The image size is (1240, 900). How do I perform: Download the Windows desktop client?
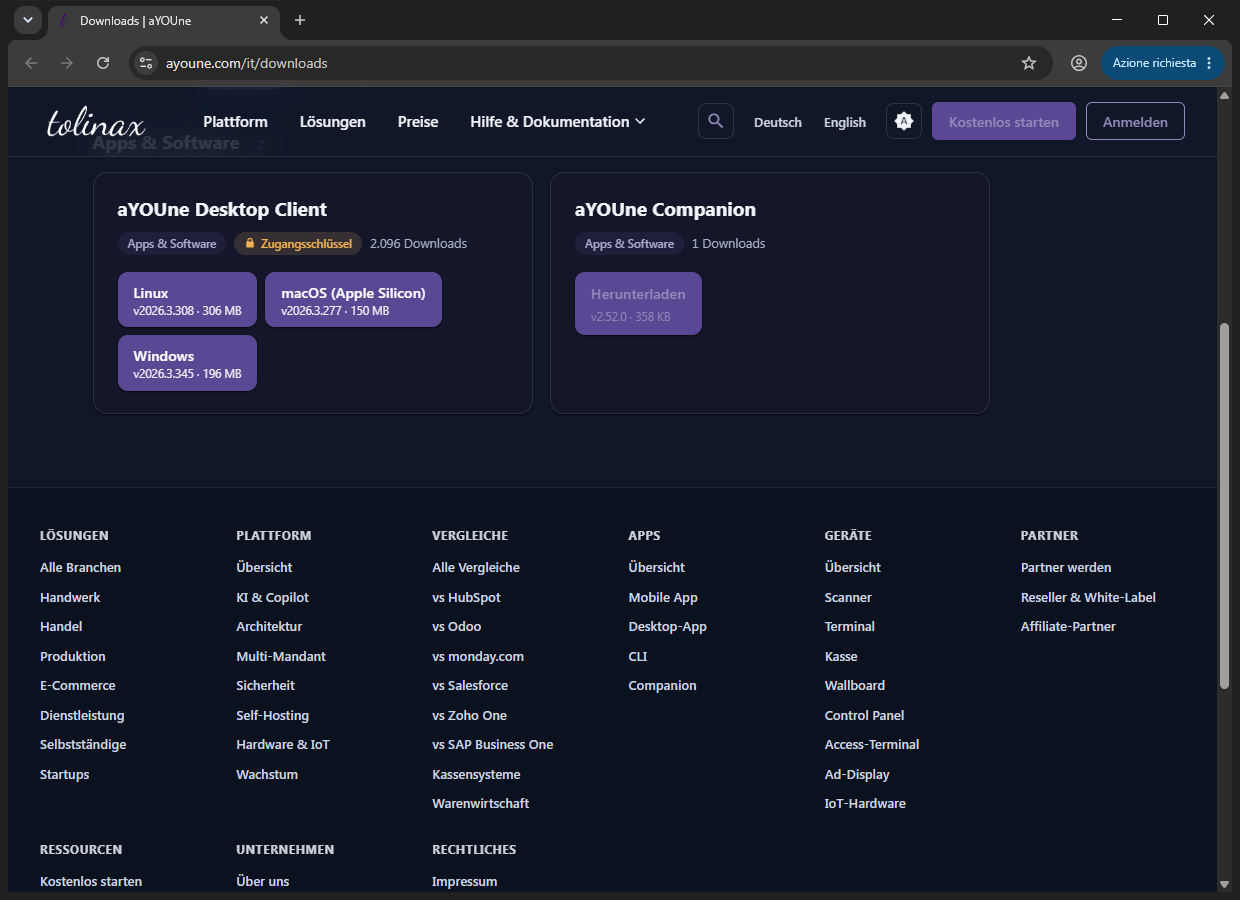pyautogui.click(x=187, y=363)
